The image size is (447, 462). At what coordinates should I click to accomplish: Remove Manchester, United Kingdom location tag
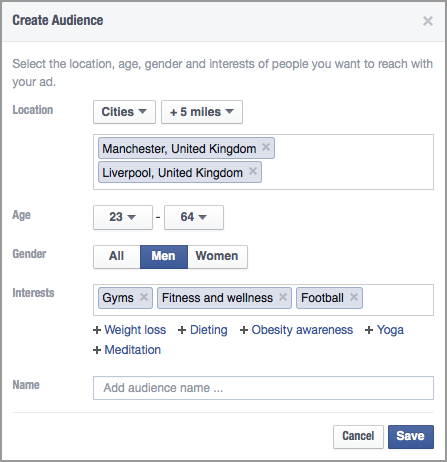266,147
